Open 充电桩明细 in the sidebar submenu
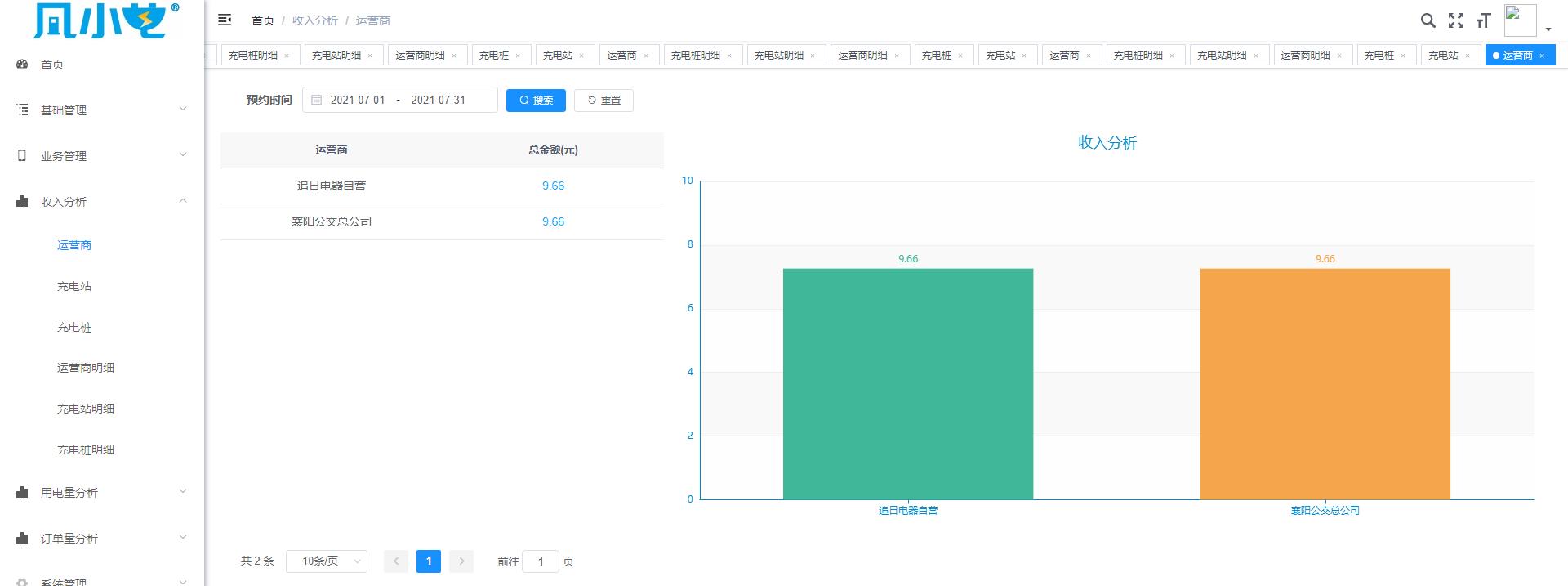The width and height of the screenshot is (1568, 586). [86, 450]
